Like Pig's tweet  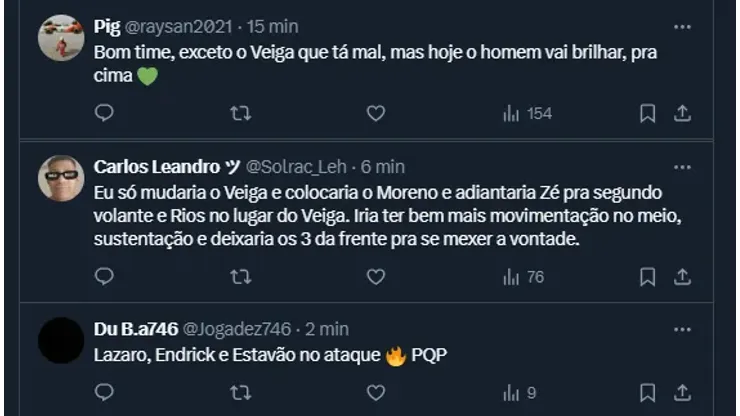pos(375,114)
